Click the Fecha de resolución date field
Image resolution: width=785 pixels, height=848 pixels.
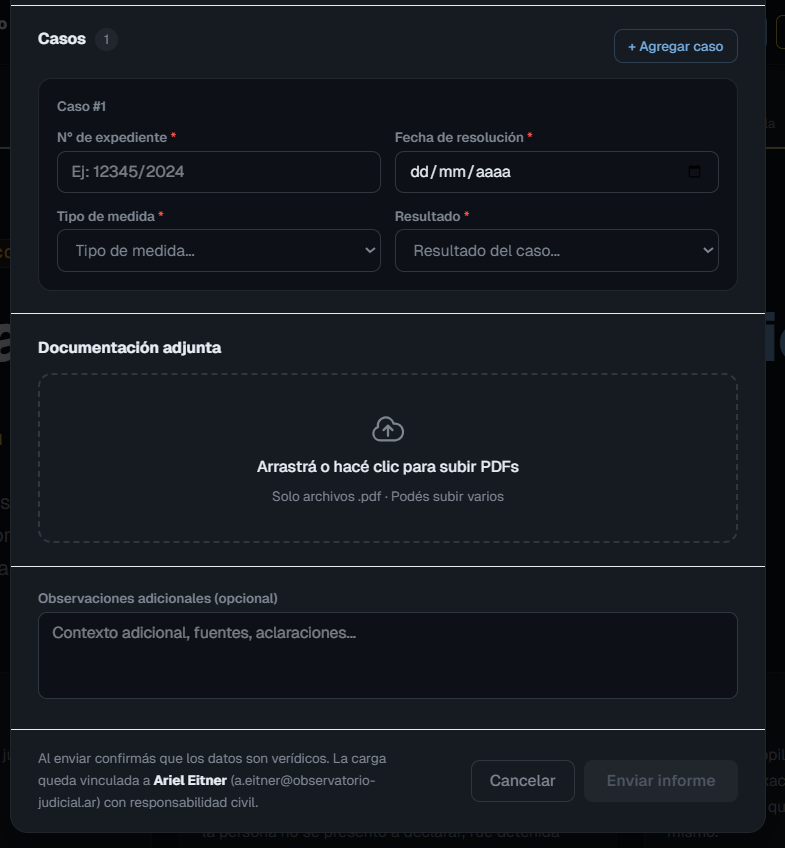pos(556,172)
